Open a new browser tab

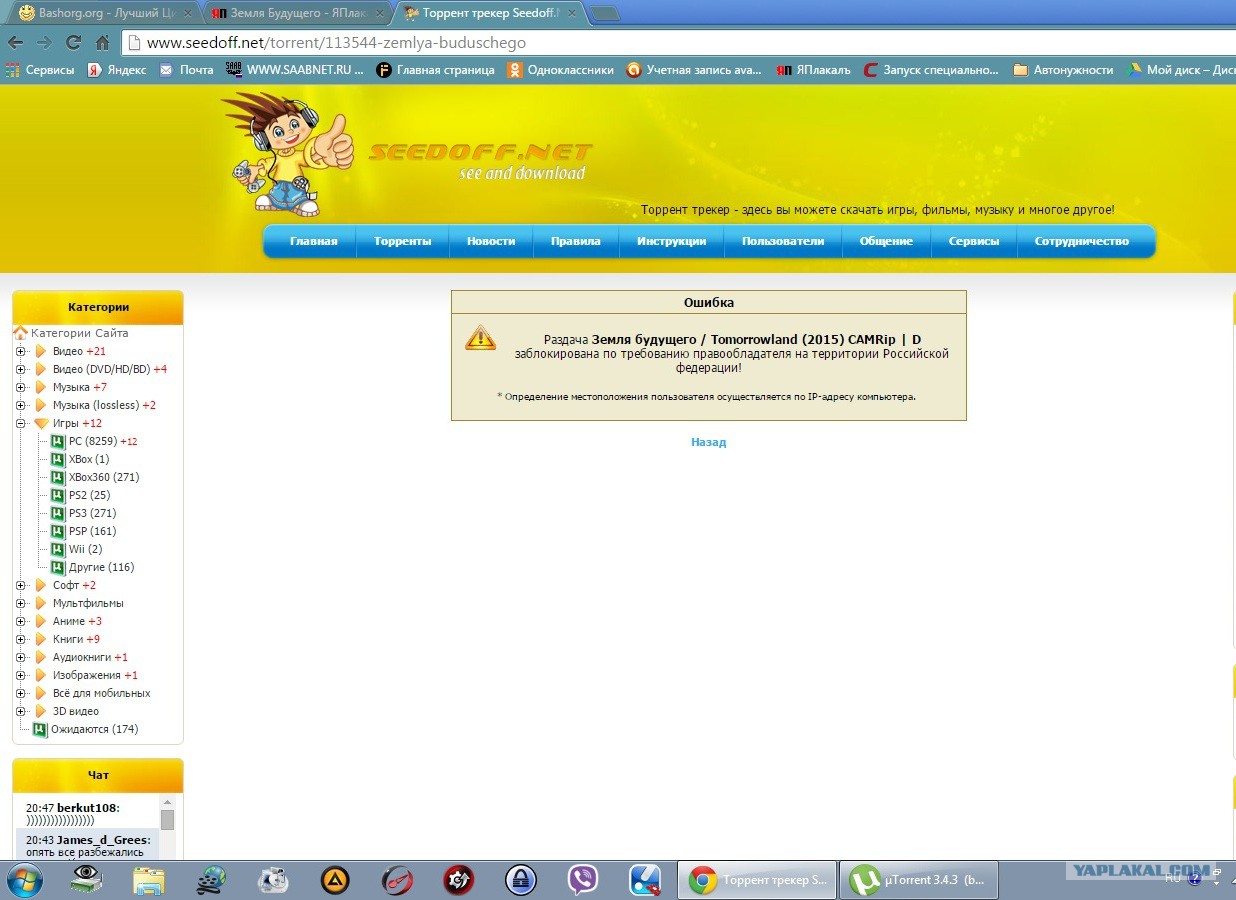[x=605, y=14]
